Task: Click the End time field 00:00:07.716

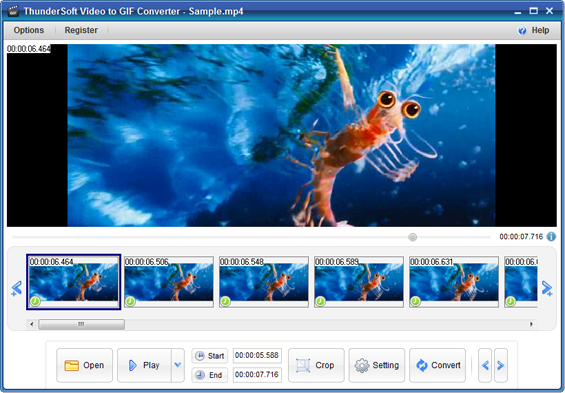Action: 257,375
